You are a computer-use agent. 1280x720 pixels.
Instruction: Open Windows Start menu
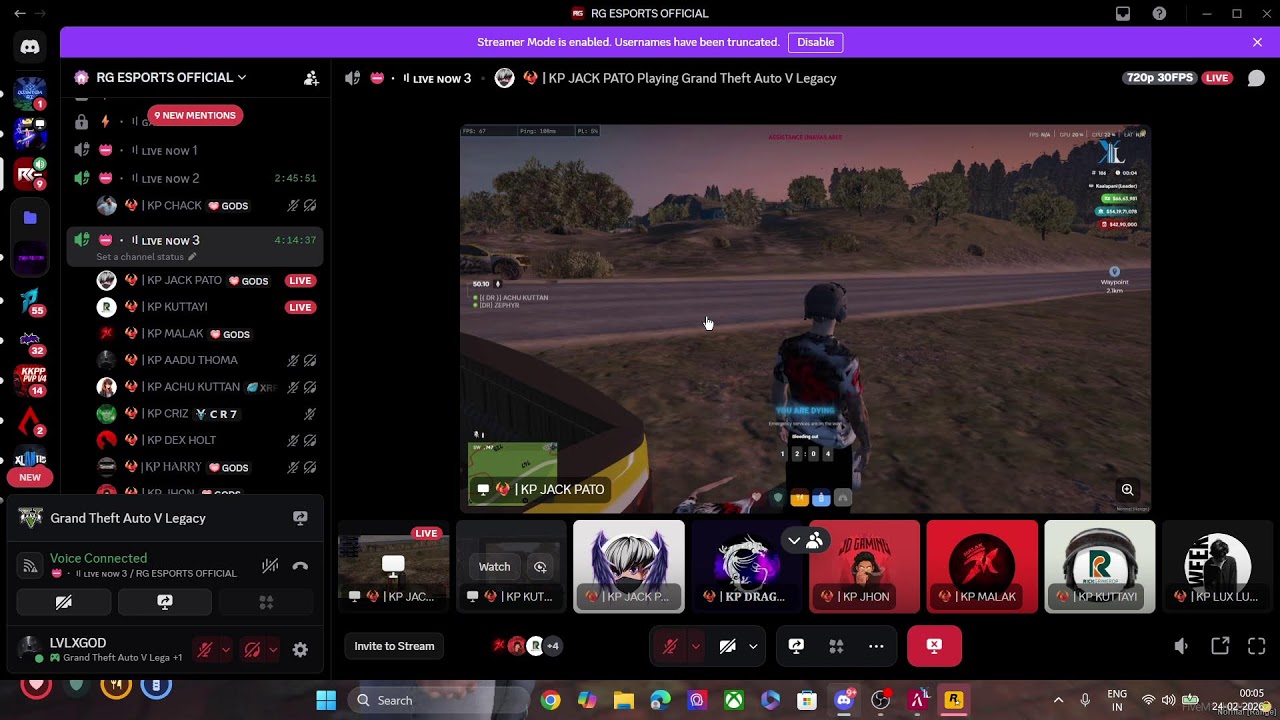pyautogui.click(x=326, y=700)
